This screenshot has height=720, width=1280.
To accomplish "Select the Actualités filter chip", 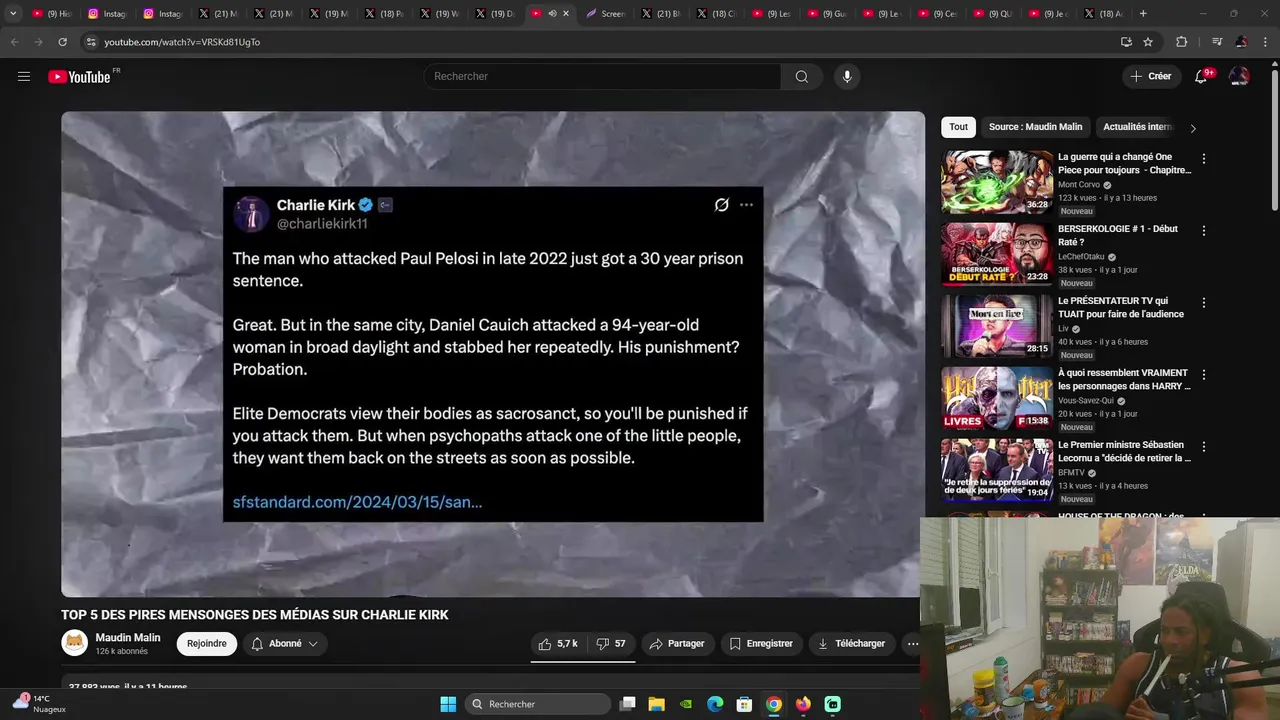I will 1137,127.
